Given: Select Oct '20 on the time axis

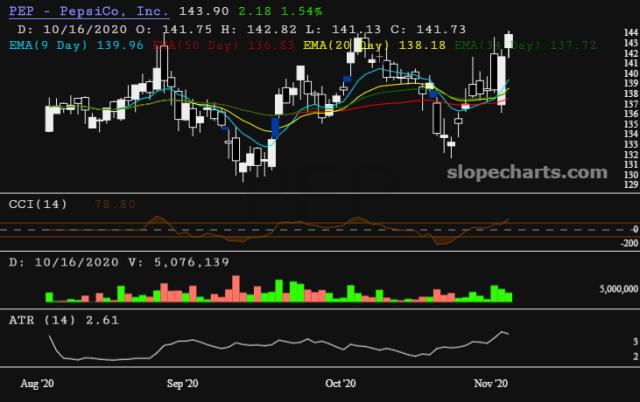Looking at the screenshot, I should [x=340, y=383].
